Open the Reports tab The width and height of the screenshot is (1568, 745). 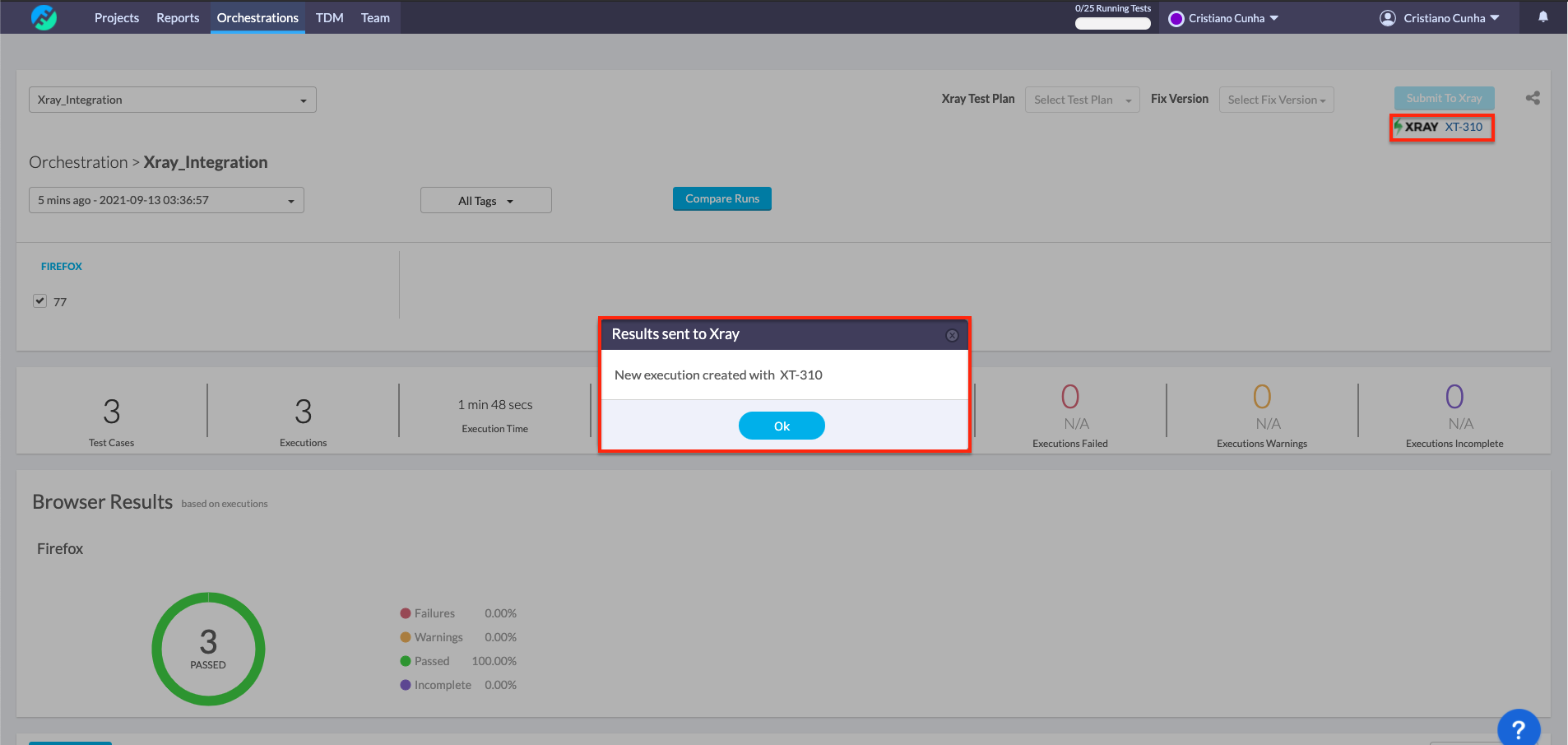178,17
